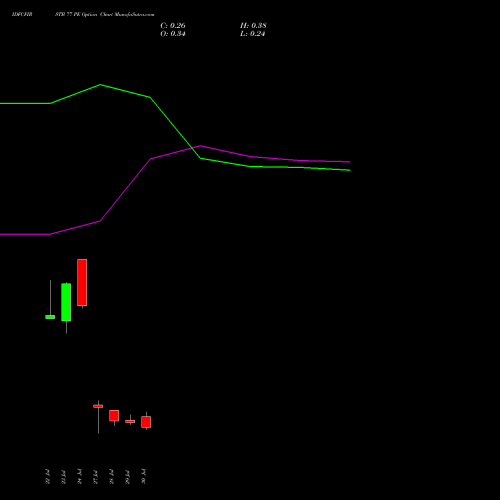Select the tall green candlestick for 23 Jul
500x500 pixels.
66,302
